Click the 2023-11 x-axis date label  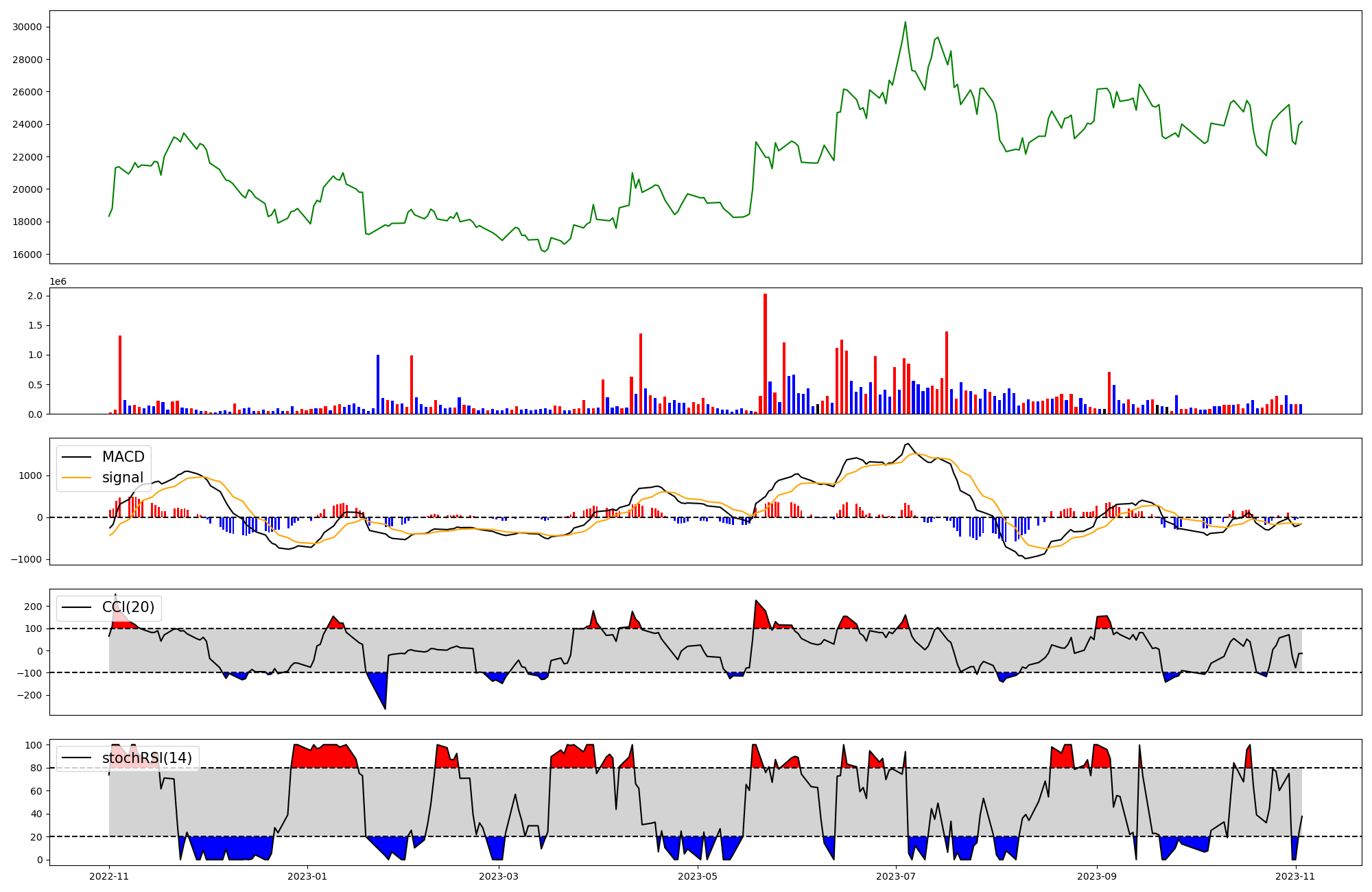(1294, 876)
